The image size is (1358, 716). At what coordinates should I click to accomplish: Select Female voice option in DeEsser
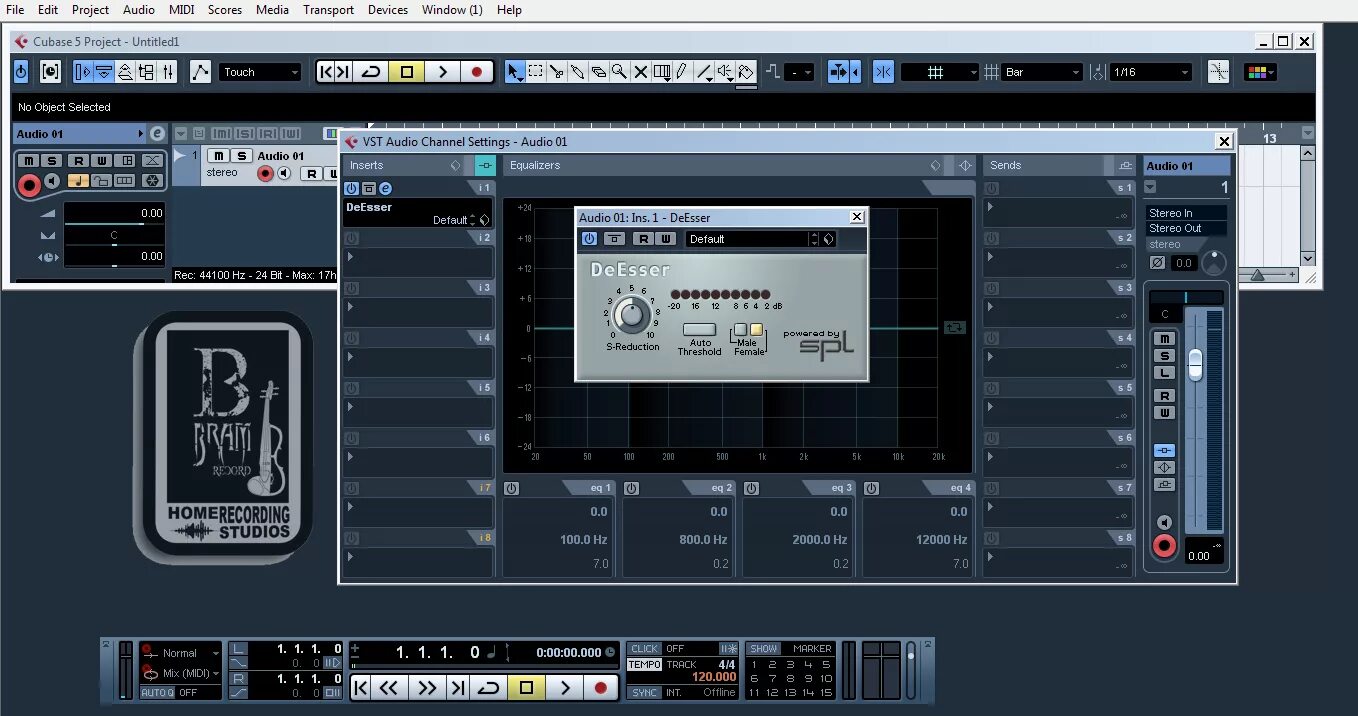(756, 330)
